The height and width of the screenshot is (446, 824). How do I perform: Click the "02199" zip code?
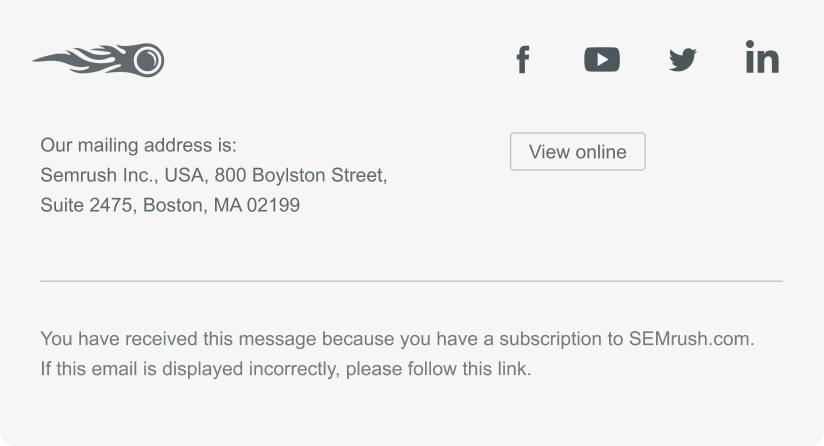pyautogui.click(x=273, y=205)
